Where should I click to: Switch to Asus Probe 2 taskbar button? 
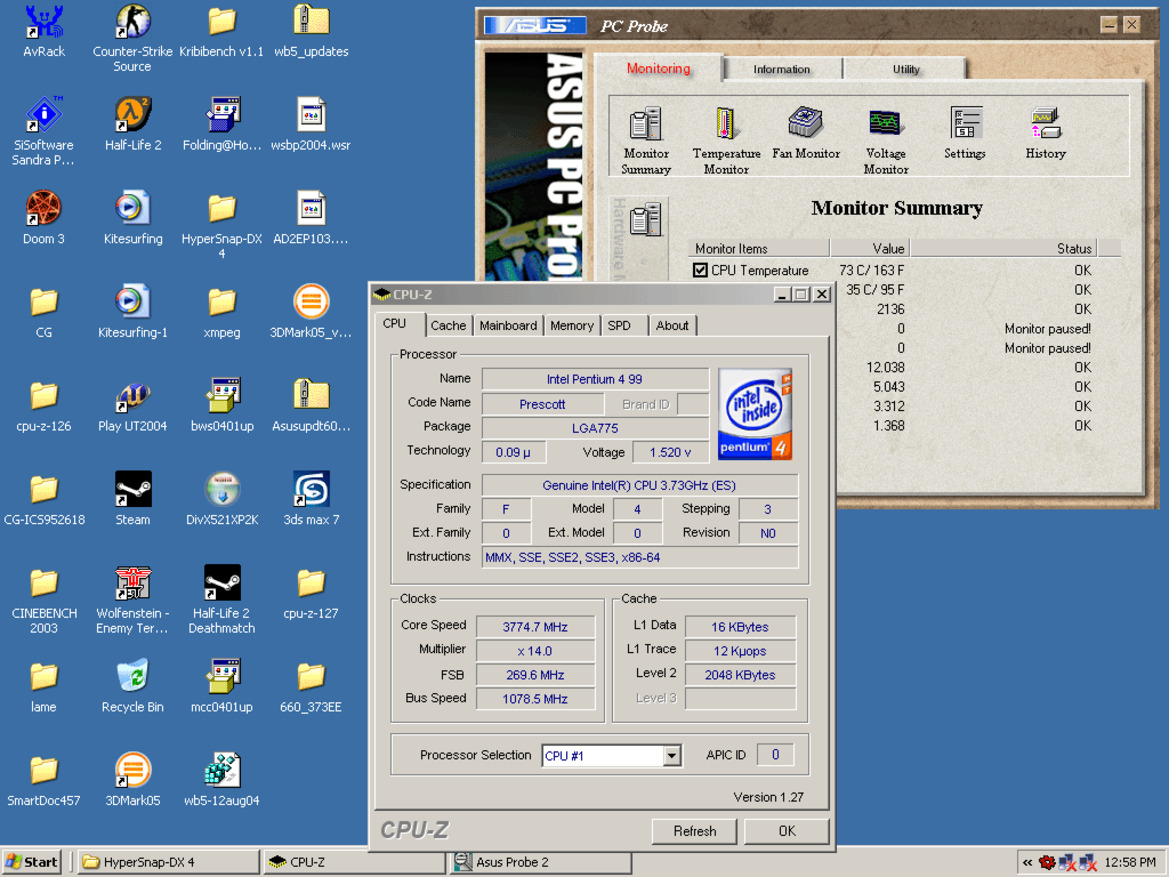point(540,863)
